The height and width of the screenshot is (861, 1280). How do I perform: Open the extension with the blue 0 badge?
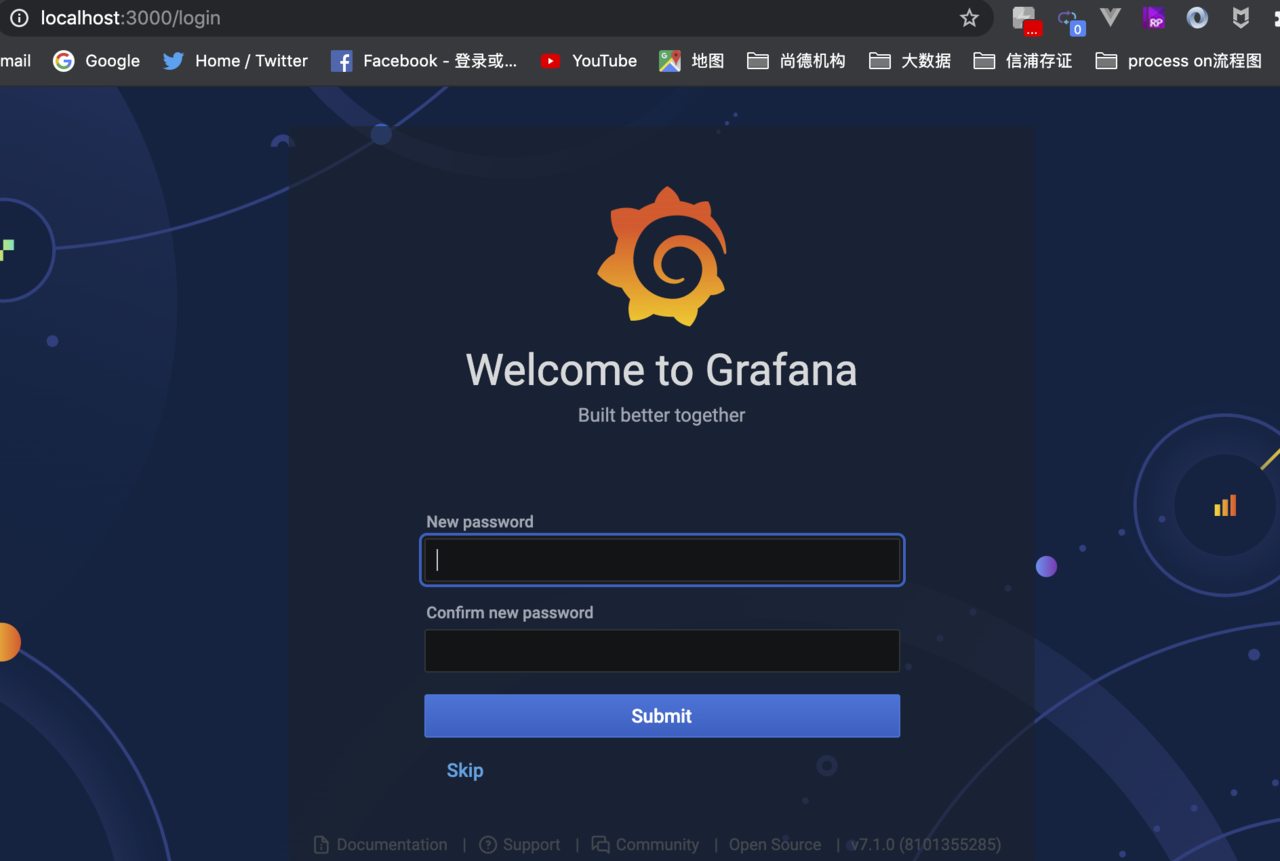[1069, 20]
